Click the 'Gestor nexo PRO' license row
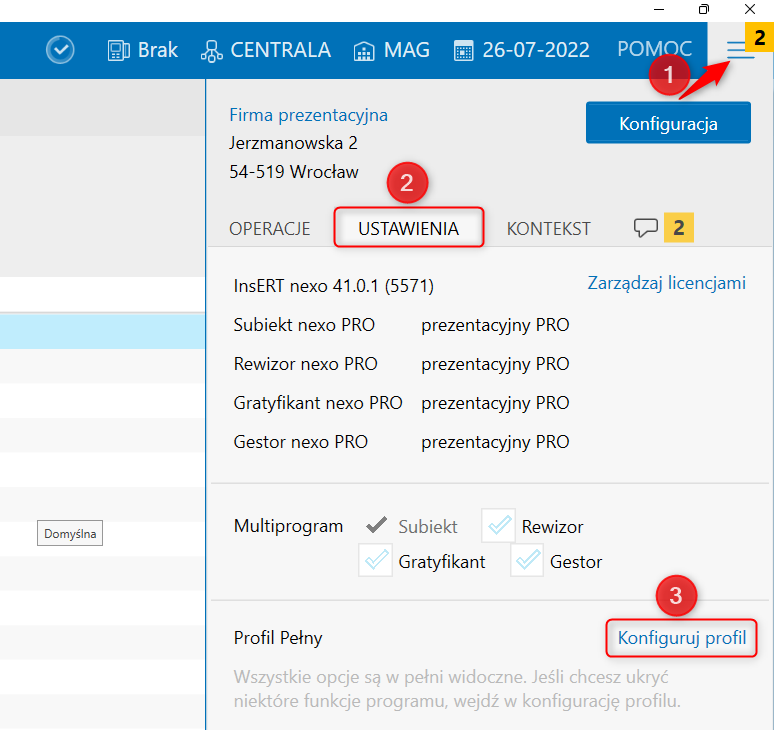The image size is (774, 730). [401, 442]
